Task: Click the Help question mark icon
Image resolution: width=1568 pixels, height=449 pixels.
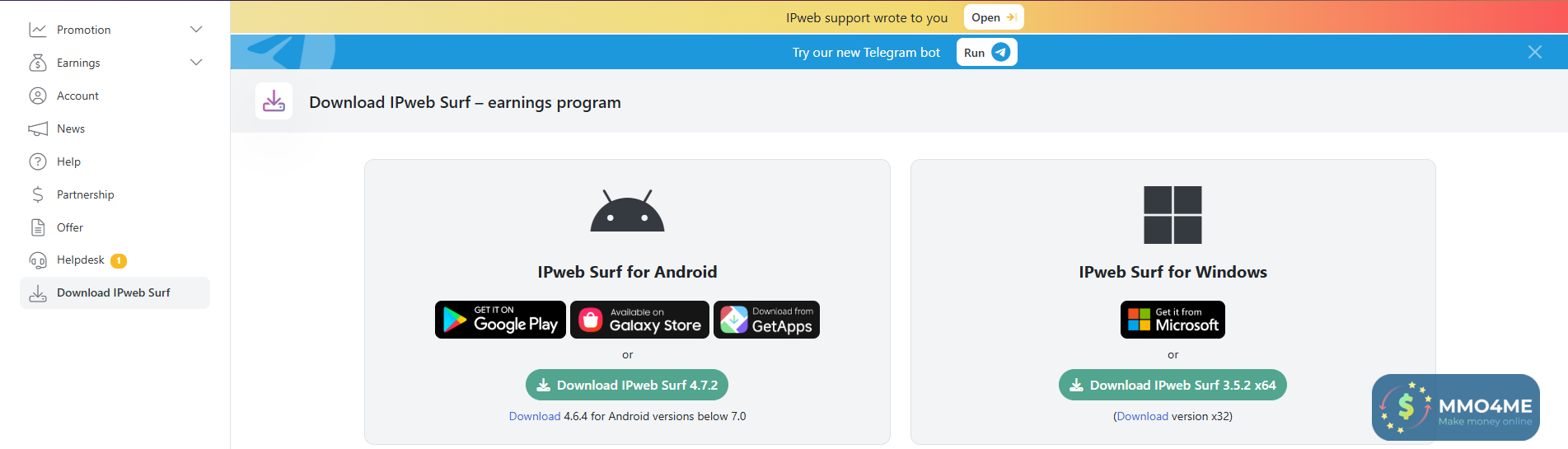Action: pyautogui.click(x=38, y=161)
